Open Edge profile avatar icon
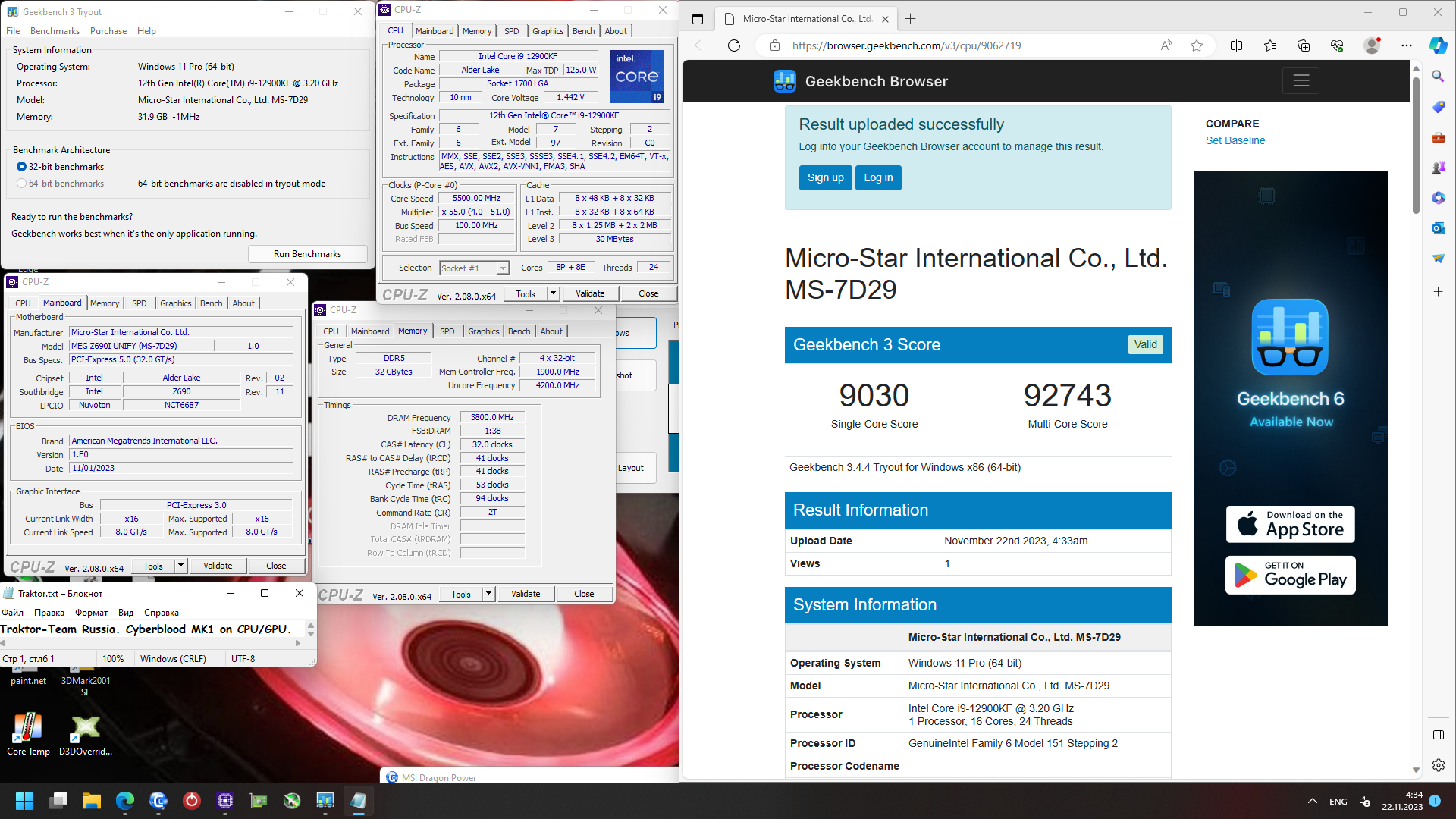 (x=1372, y=45)
